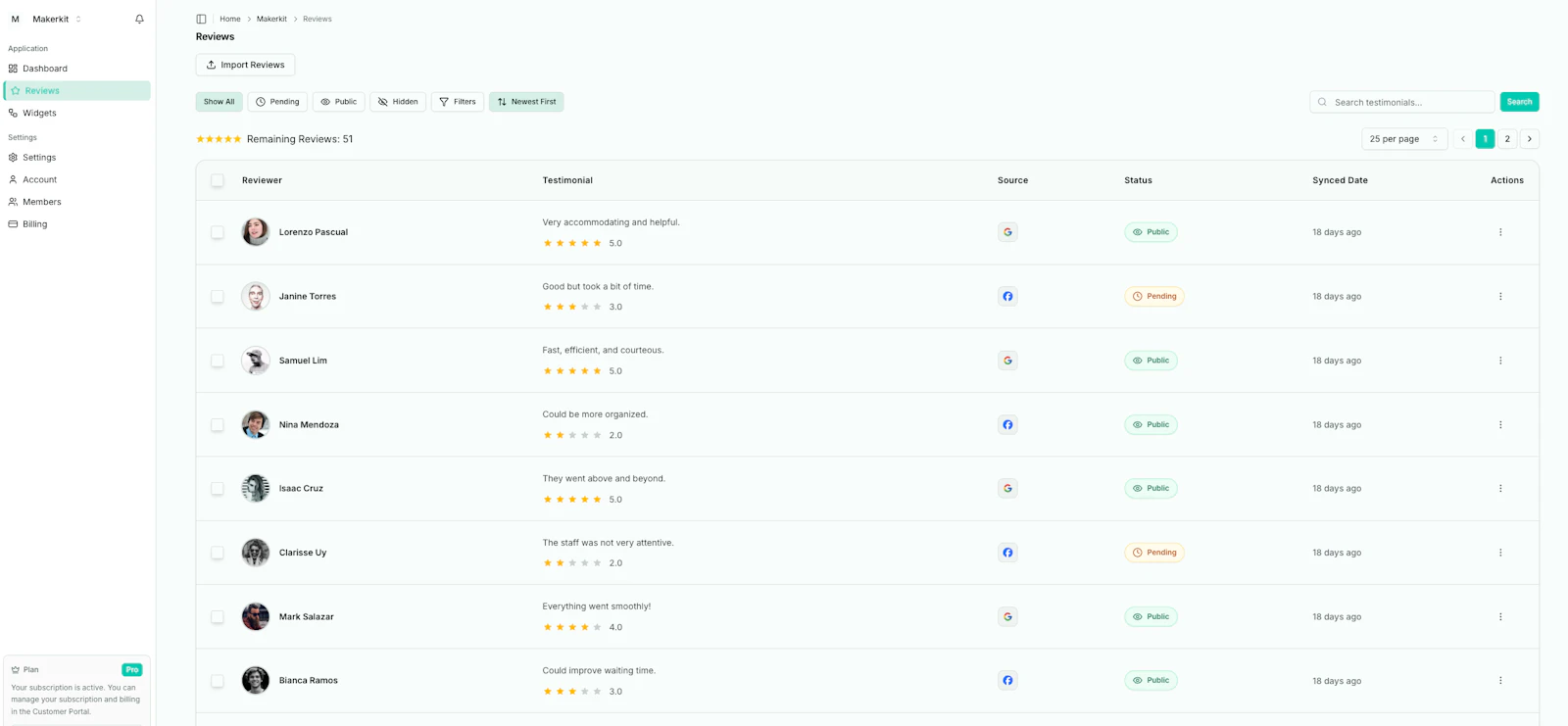Screen dimensions: 1568x726
Task: Open the notifications bell
Action: pos(139,19)
